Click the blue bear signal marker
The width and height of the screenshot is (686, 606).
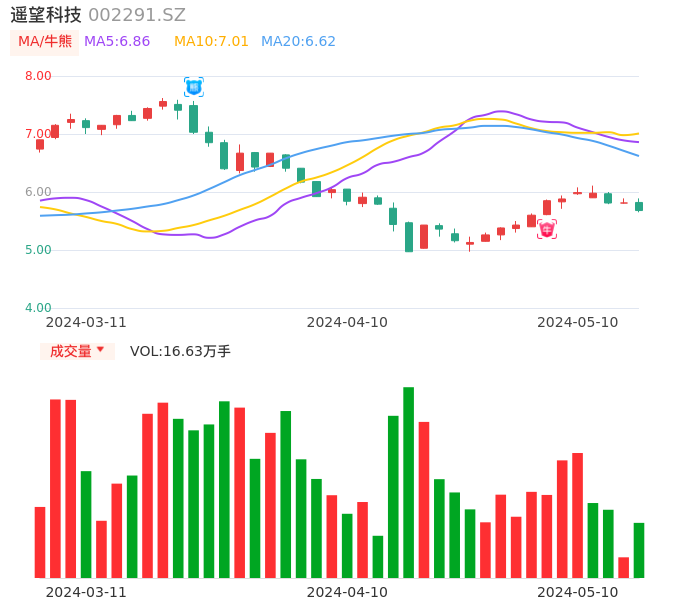(x=193, y=87)
